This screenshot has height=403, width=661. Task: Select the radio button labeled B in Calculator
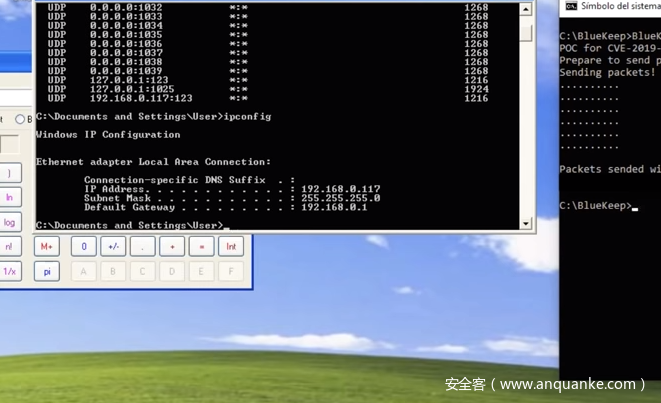[x=20, y=119]
